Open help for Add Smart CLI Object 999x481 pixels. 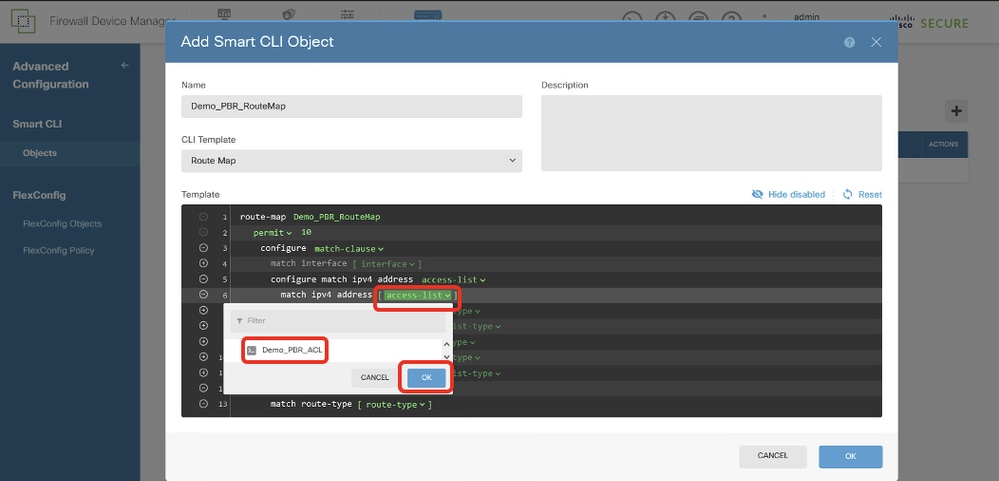849,42
